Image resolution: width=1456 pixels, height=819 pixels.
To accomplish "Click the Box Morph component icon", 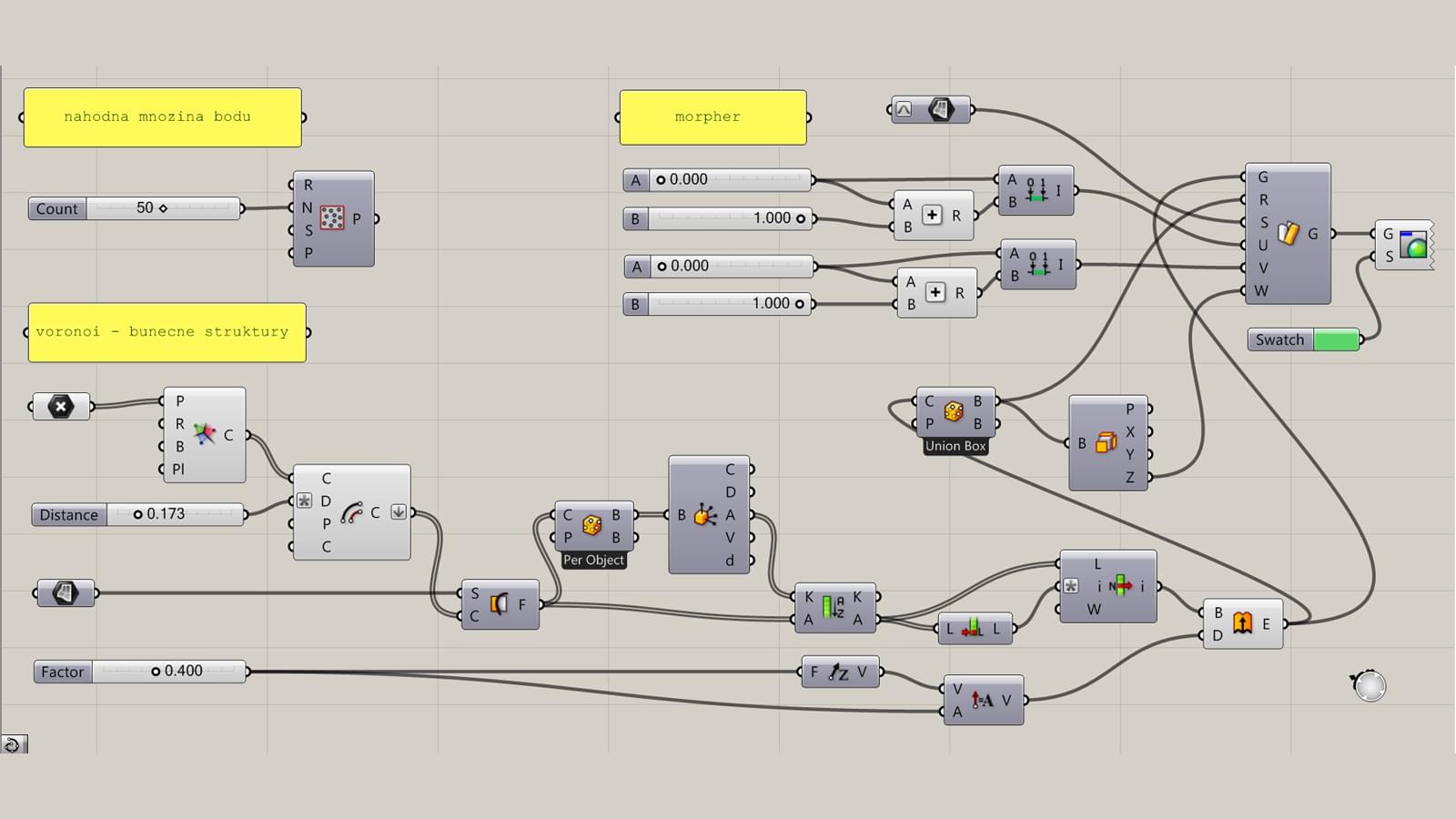I will click(x=1288, y=234).
